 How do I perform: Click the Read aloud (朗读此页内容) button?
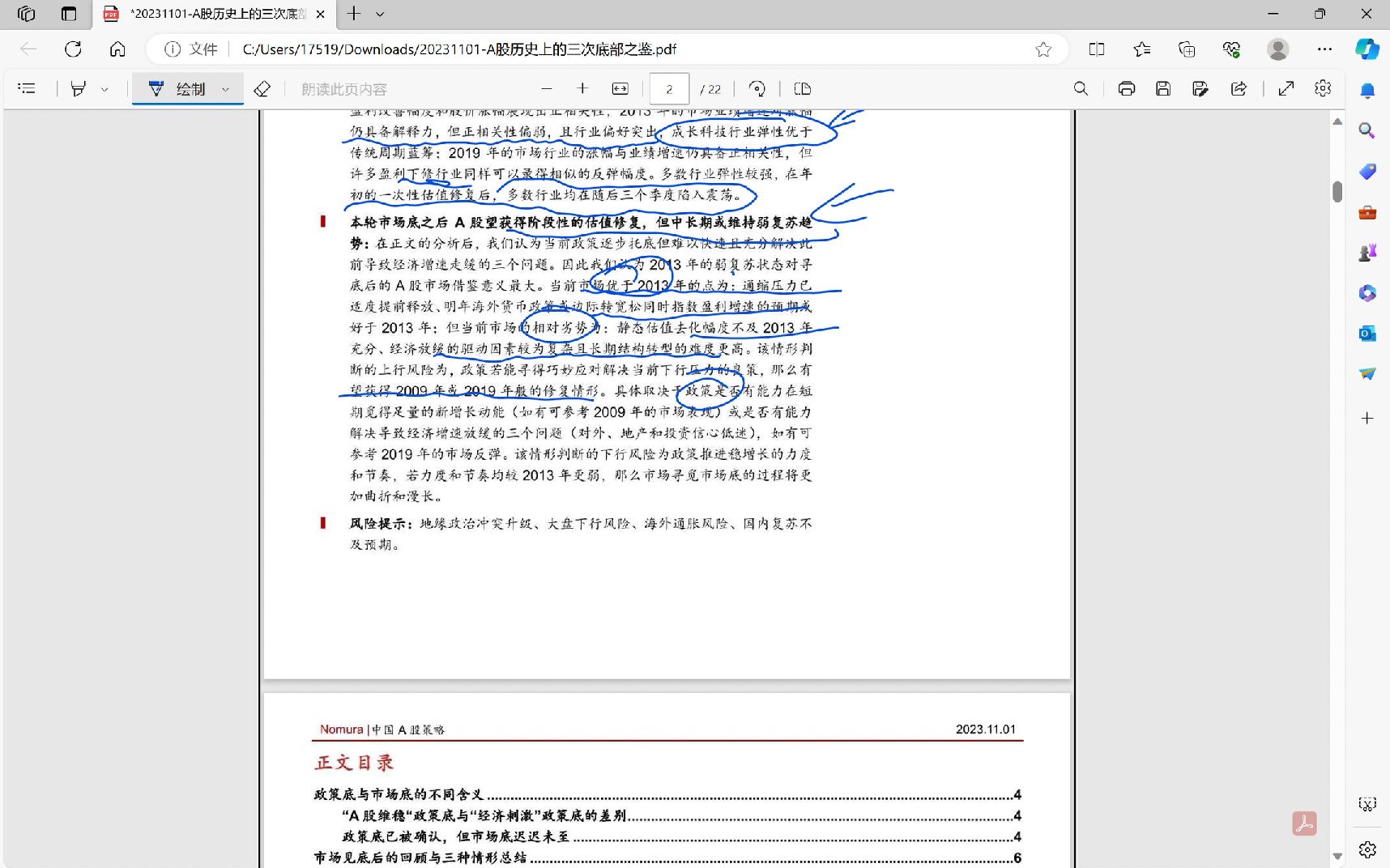click(x=344, y=89)
